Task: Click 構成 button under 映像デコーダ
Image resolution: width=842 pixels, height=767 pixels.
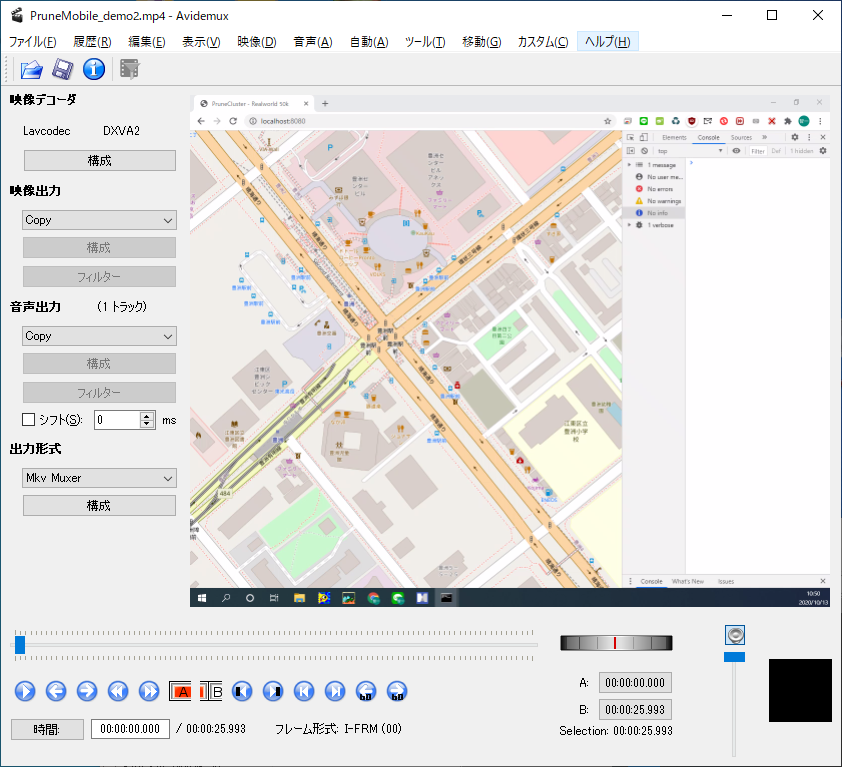Action: tap(99, 160)
